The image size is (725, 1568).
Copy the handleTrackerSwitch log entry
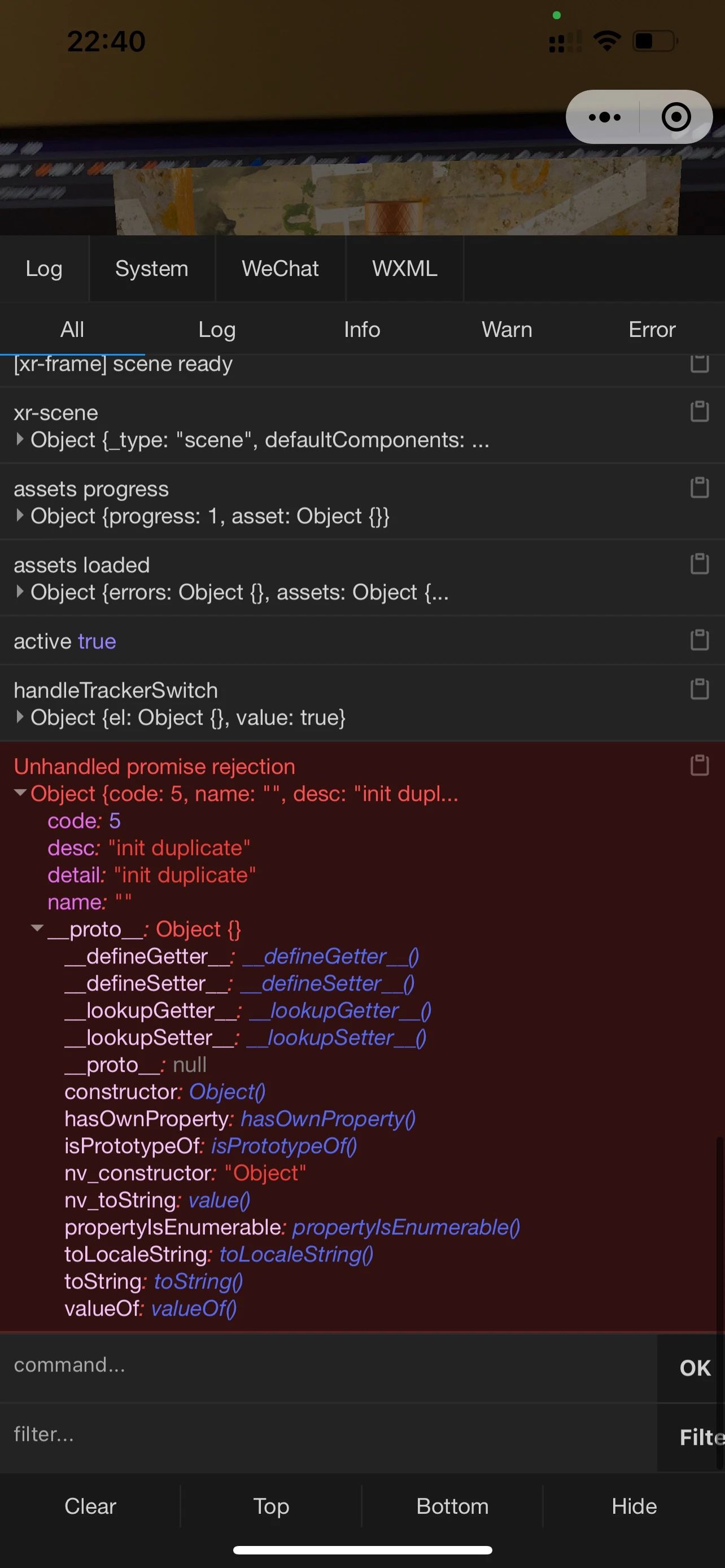point(700,690)
